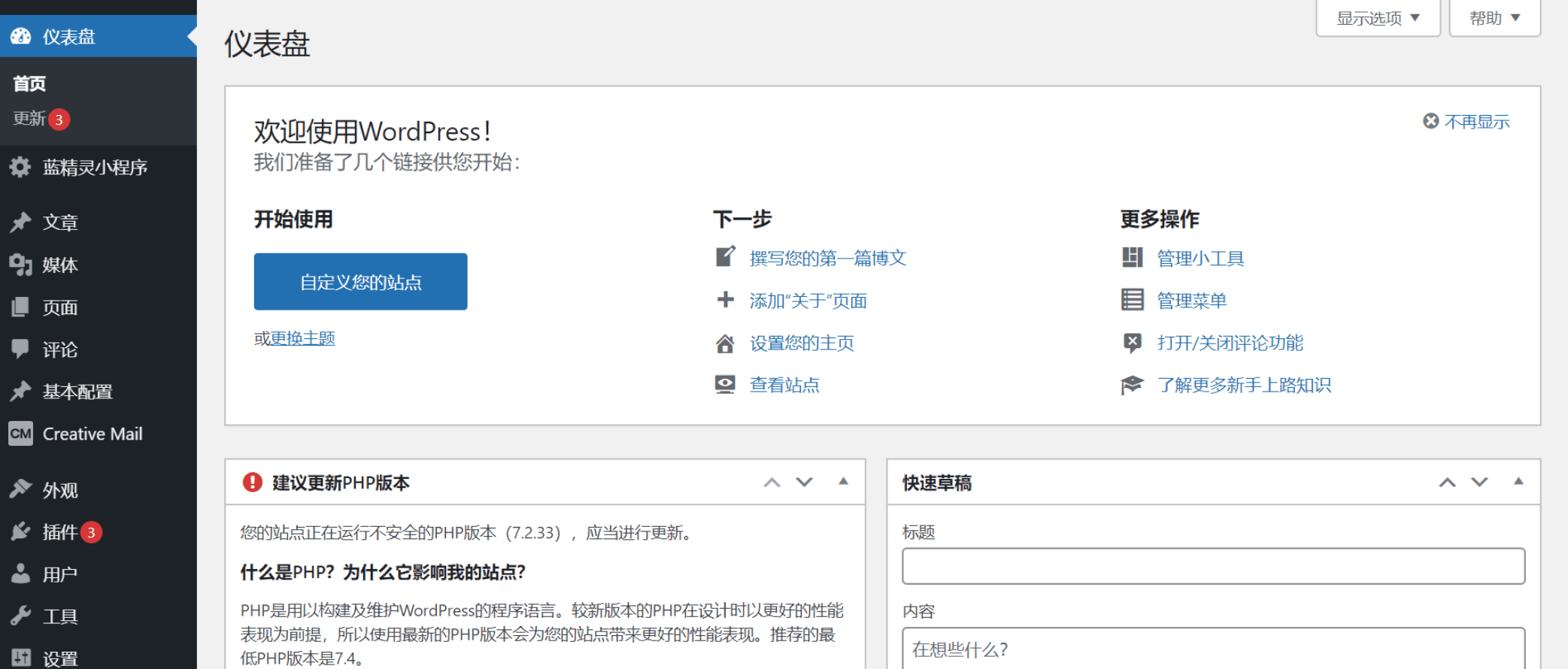The height and width of the screenshot is (669, 1568).
Task: Click the menu list icon beside 管理菜单
Action: click(1132, 300)
